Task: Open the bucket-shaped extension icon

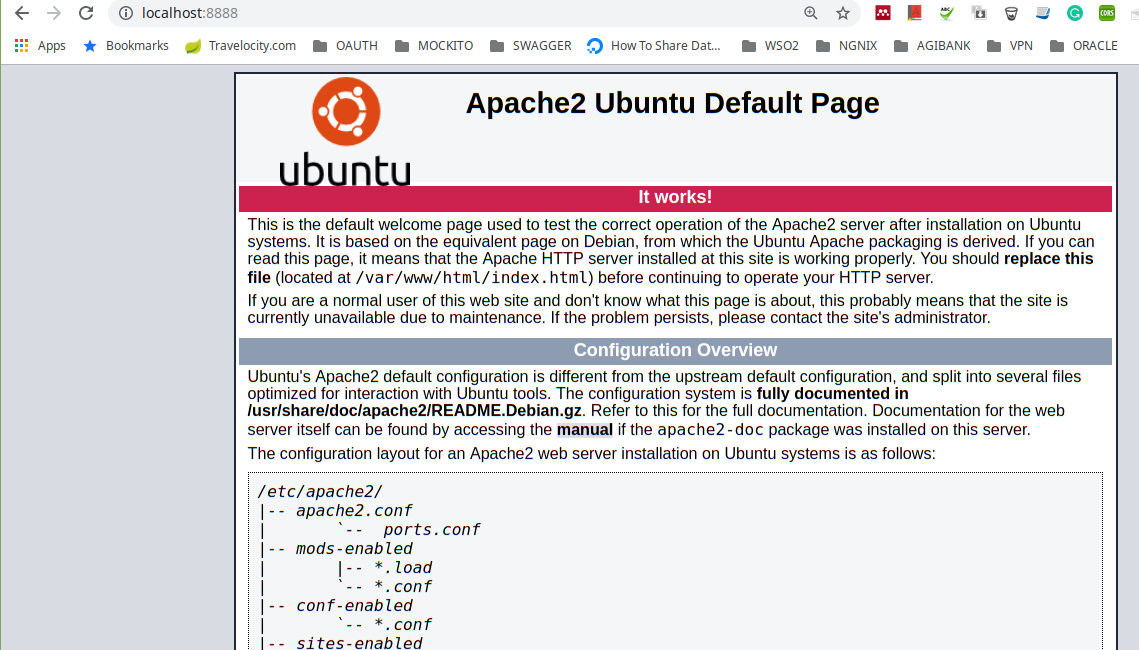Action: [1011, 13]
